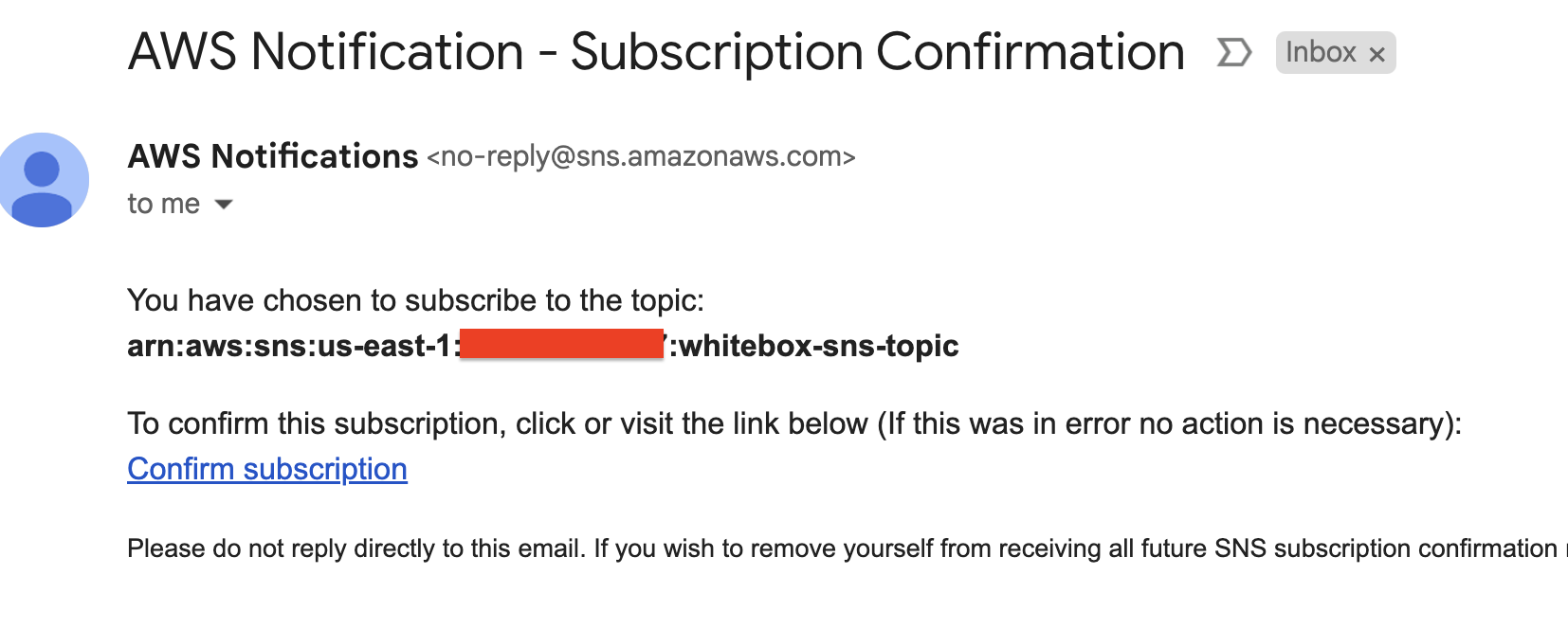Click the "Please do not reply" footer text

pyautogui.click(x=356, y=548)
